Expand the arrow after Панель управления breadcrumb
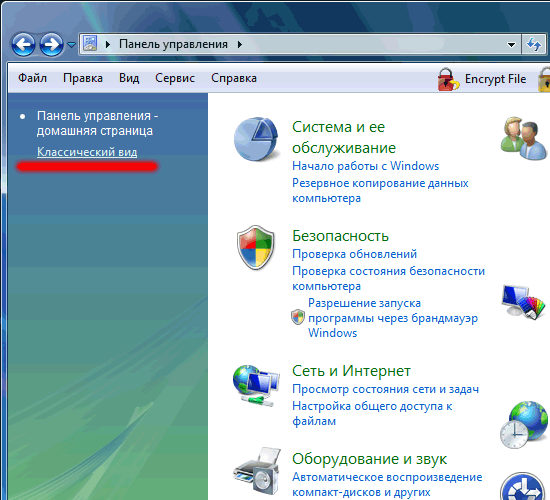 [x=240, y=45]
